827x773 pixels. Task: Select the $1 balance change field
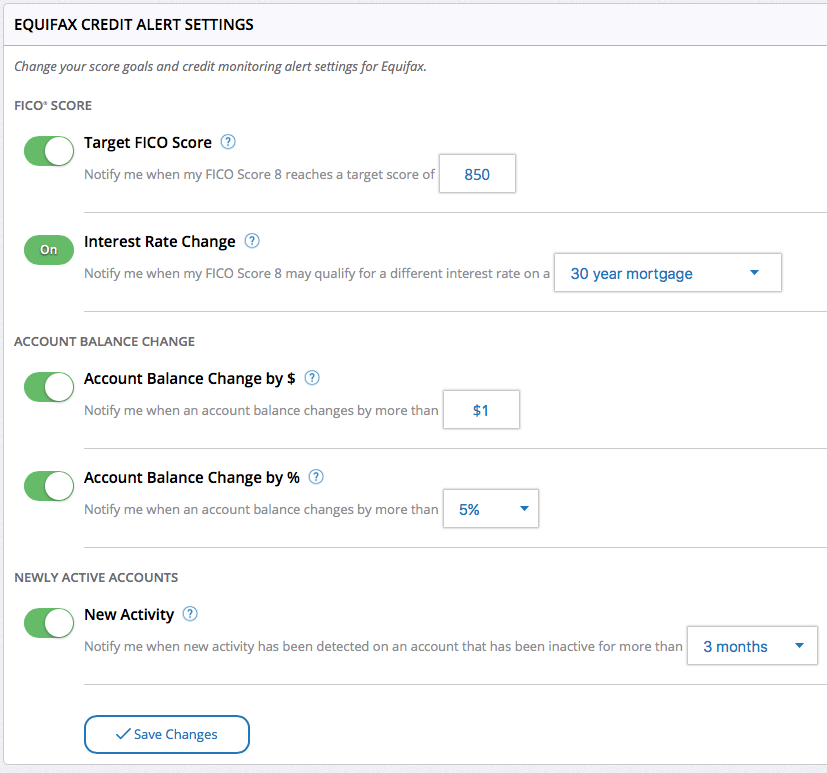tap(481, 409)
